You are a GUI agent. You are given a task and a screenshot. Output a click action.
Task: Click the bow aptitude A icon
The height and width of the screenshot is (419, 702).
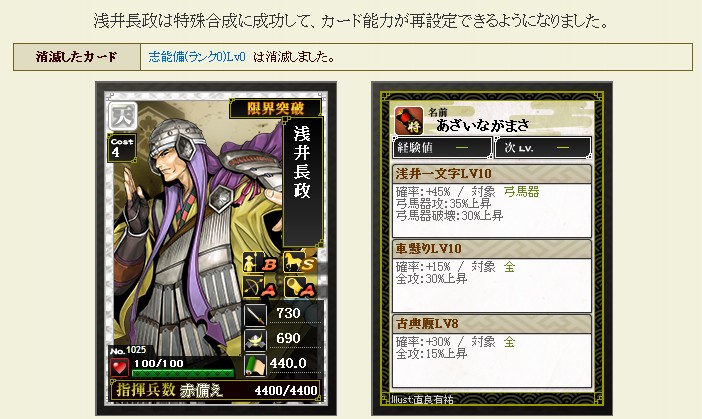coord(260,287)
